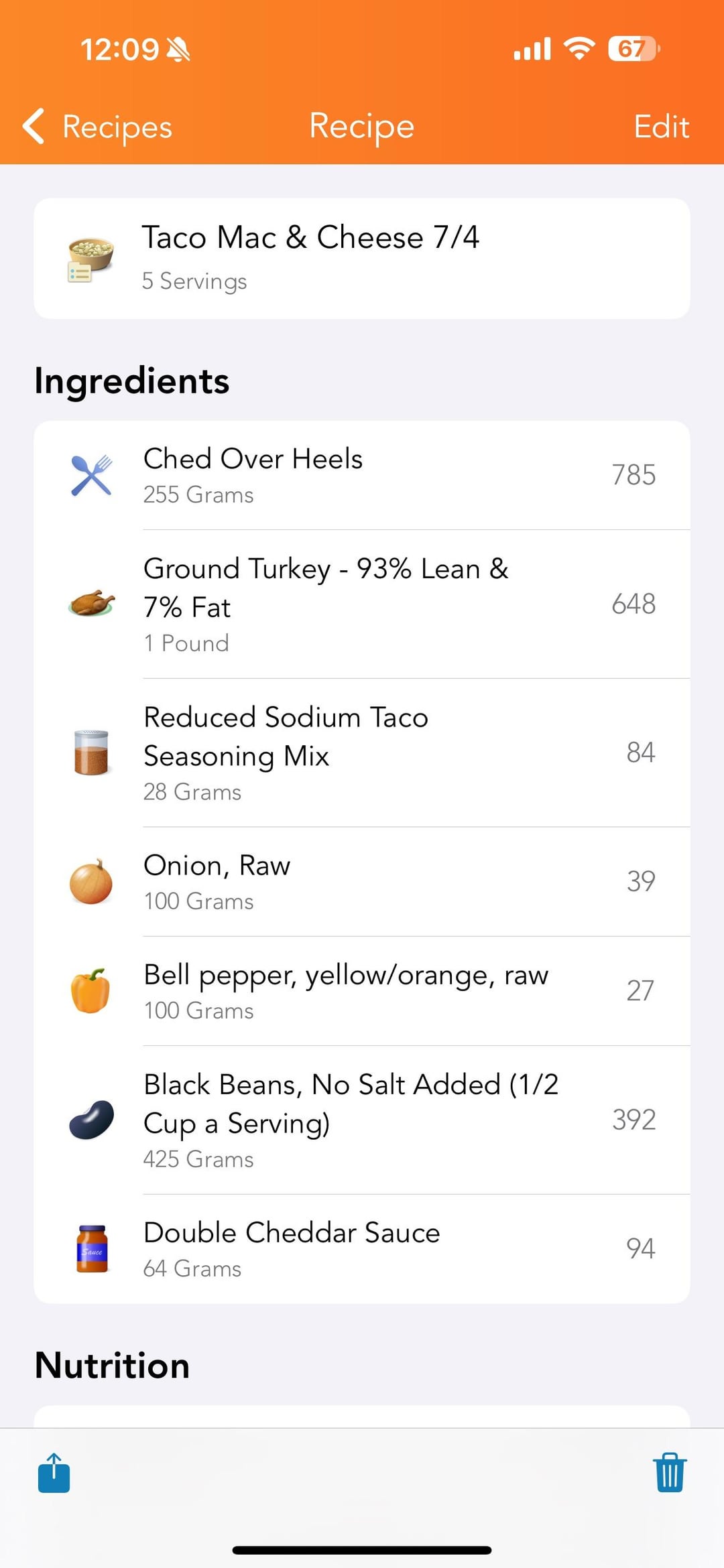Select Black Beans, No Salt Added row
The image size is (724, 1568).
(x=362, y=1119)
